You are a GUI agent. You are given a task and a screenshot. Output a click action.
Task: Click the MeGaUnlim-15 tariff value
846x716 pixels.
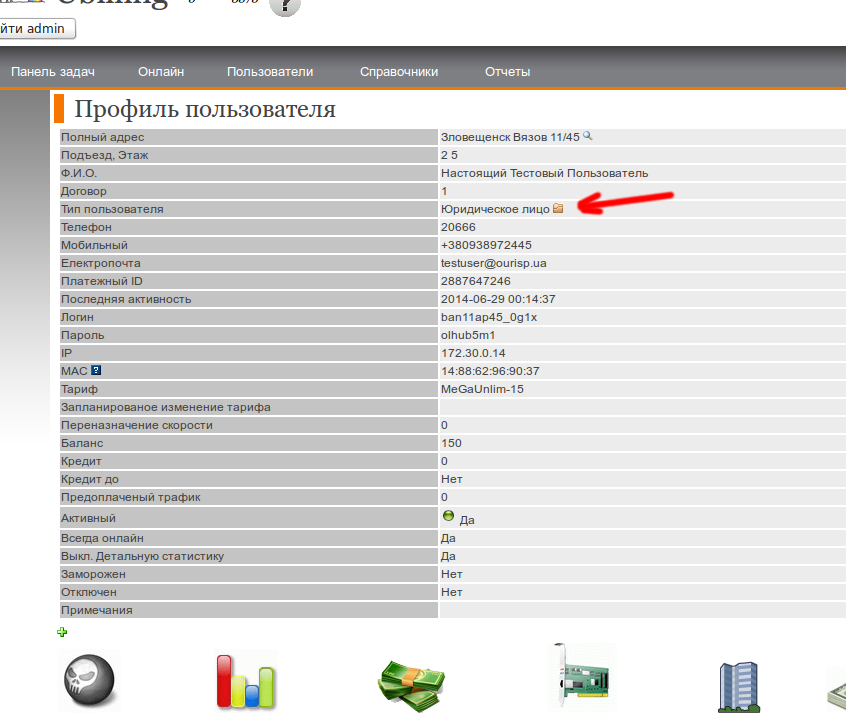(482, 389)
